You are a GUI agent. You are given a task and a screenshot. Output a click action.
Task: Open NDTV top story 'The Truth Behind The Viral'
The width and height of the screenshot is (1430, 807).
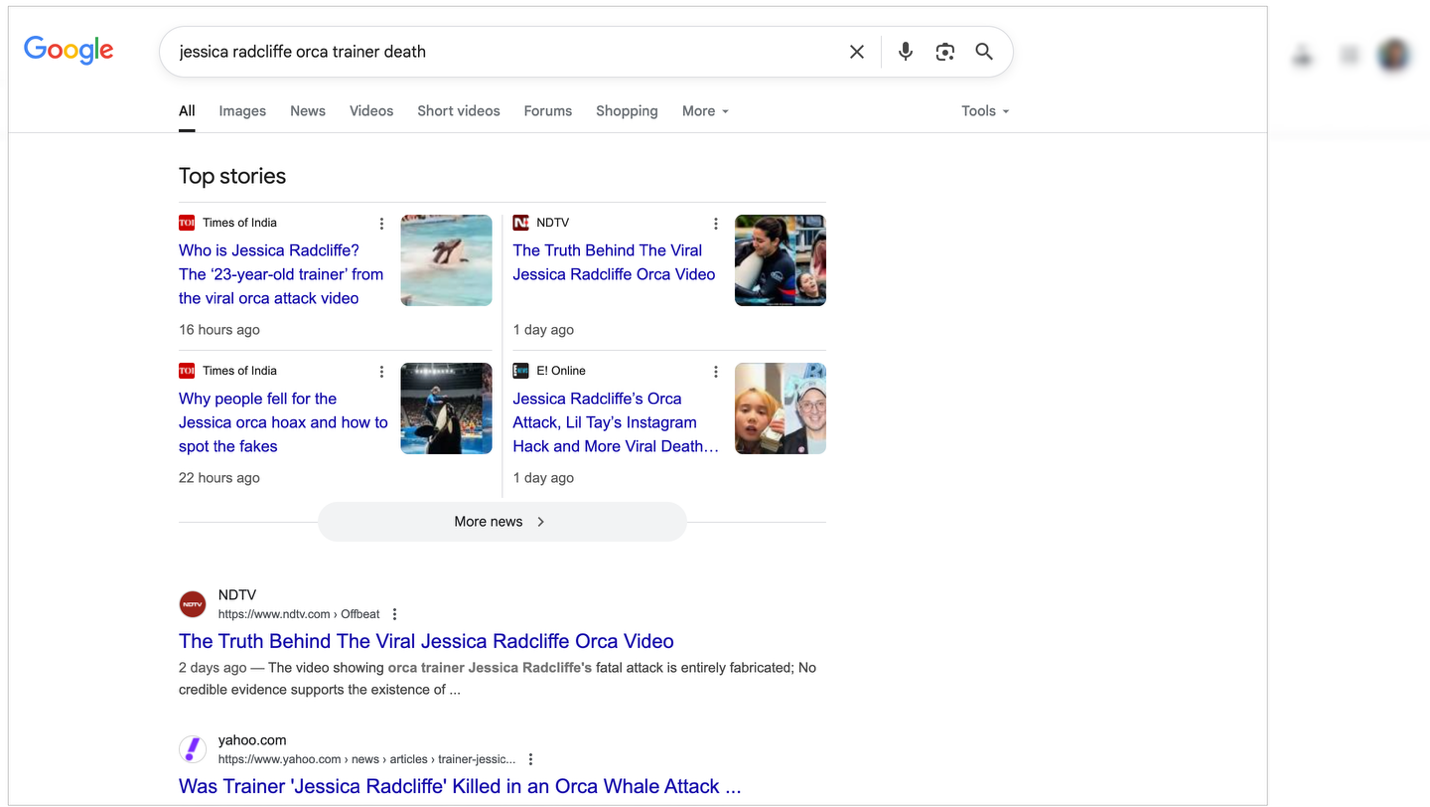(614, 262)
